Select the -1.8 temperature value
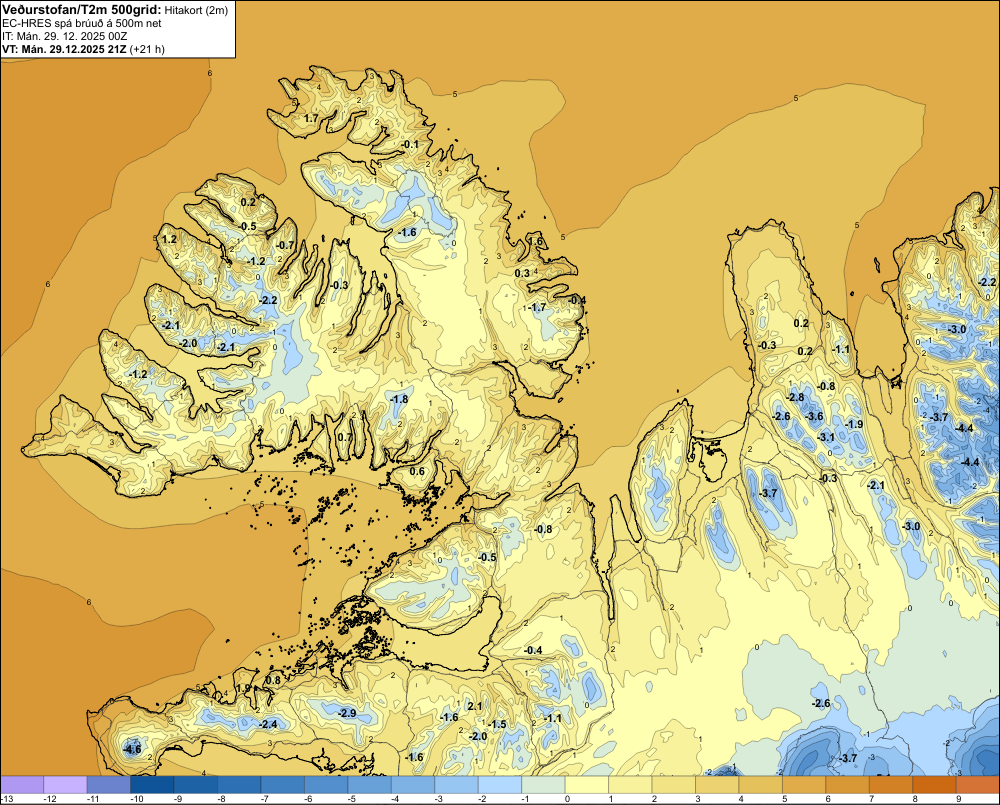 click(x=399, y=399)
